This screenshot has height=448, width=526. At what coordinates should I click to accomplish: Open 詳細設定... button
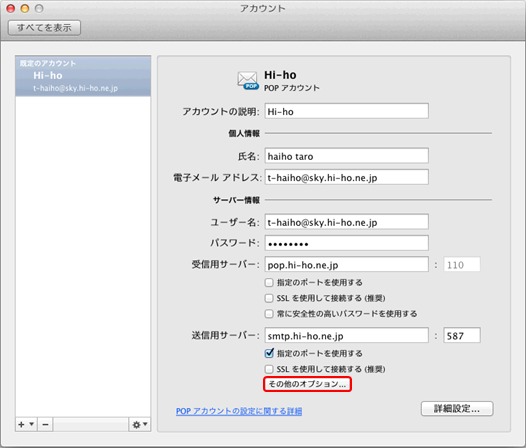[457, 409]
